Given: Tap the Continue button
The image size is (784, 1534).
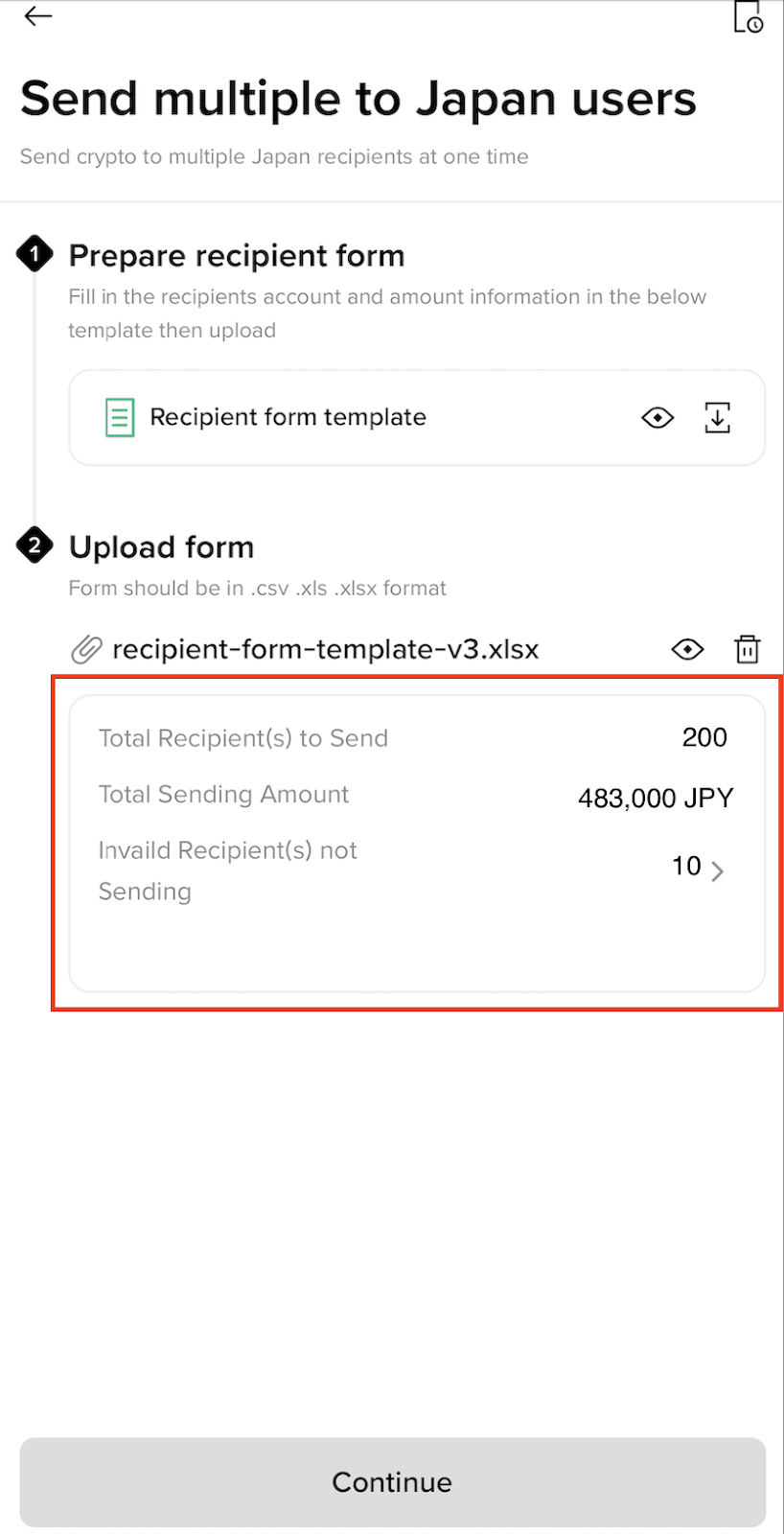Looking at the screenshot, I should [393, 1482].
